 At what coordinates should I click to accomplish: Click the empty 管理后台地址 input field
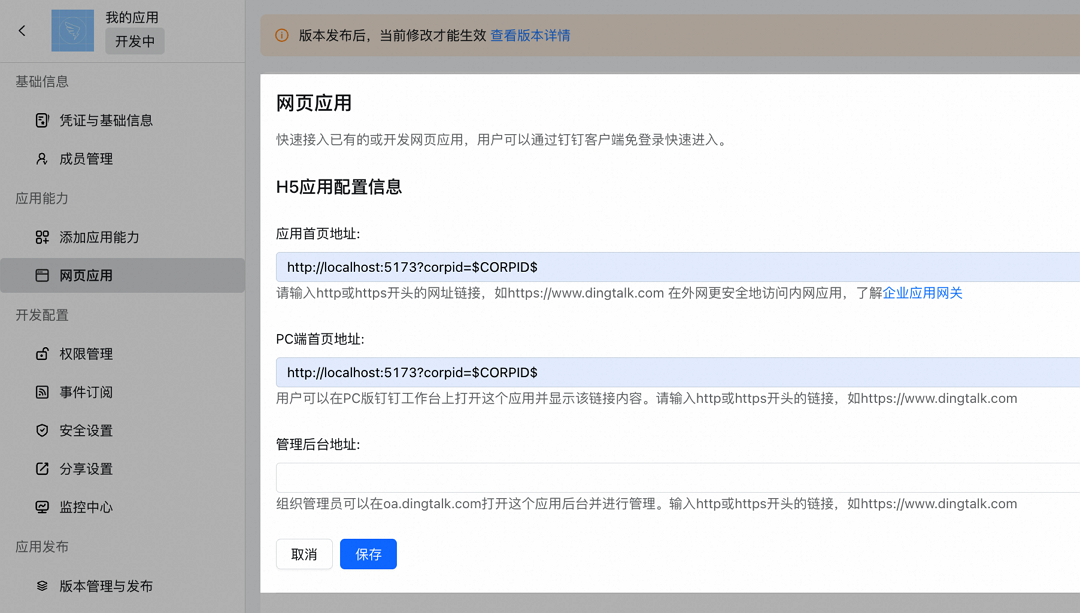(678, 478)
